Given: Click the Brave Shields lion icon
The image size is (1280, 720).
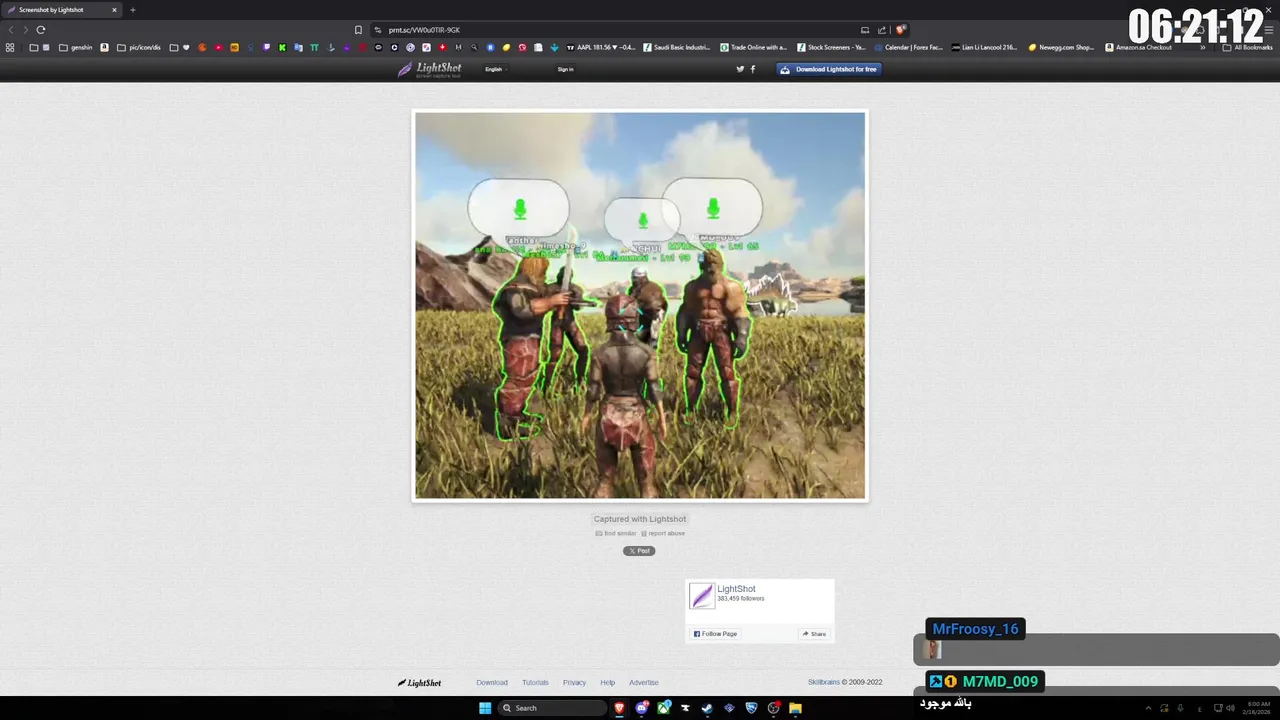Looking at the screenshot, I should click(x=901, y=30).
